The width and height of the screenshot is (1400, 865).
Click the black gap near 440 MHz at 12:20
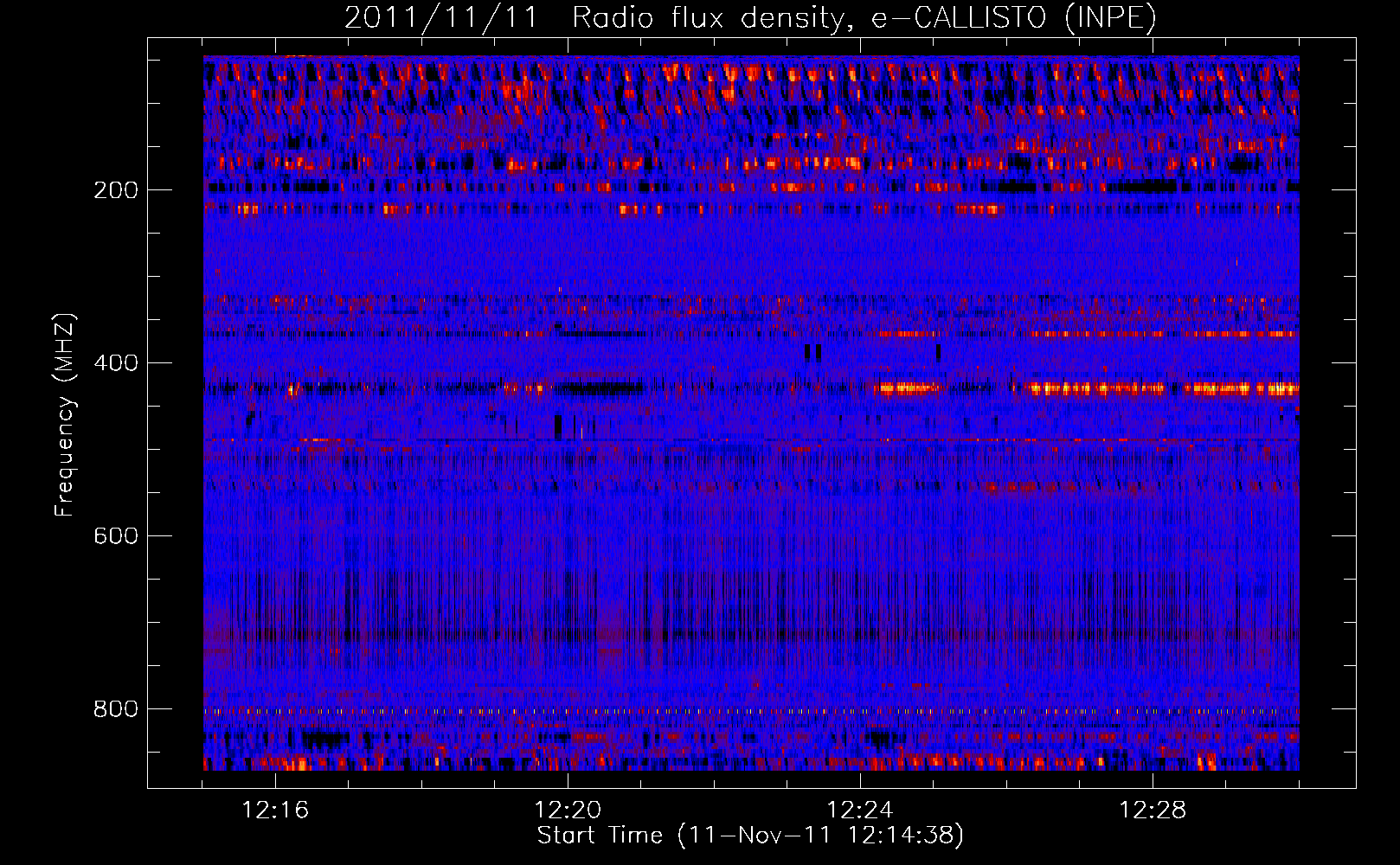602,388
